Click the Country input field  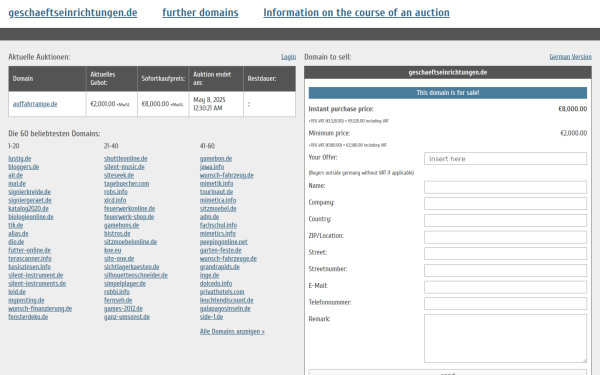click(505, 220)
